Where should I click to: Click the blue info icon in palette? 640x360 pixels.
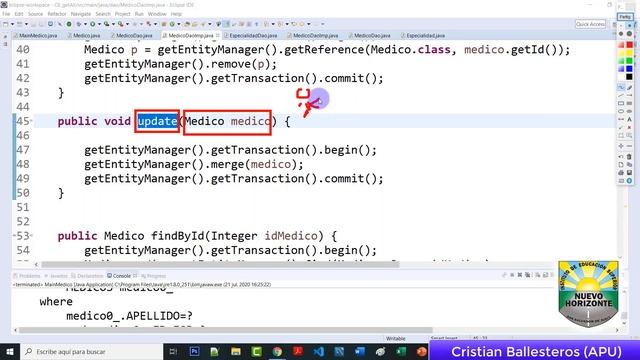[629, 180]
